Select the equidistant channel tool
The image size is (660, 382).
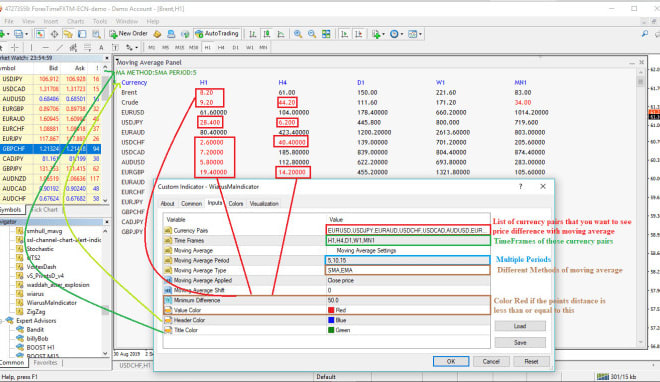[73, 48]
